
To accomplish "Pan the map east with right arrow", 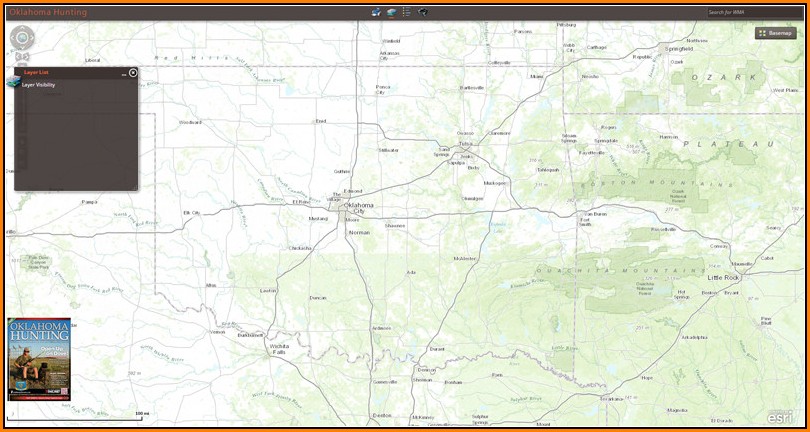I will (x=32, y=37).
